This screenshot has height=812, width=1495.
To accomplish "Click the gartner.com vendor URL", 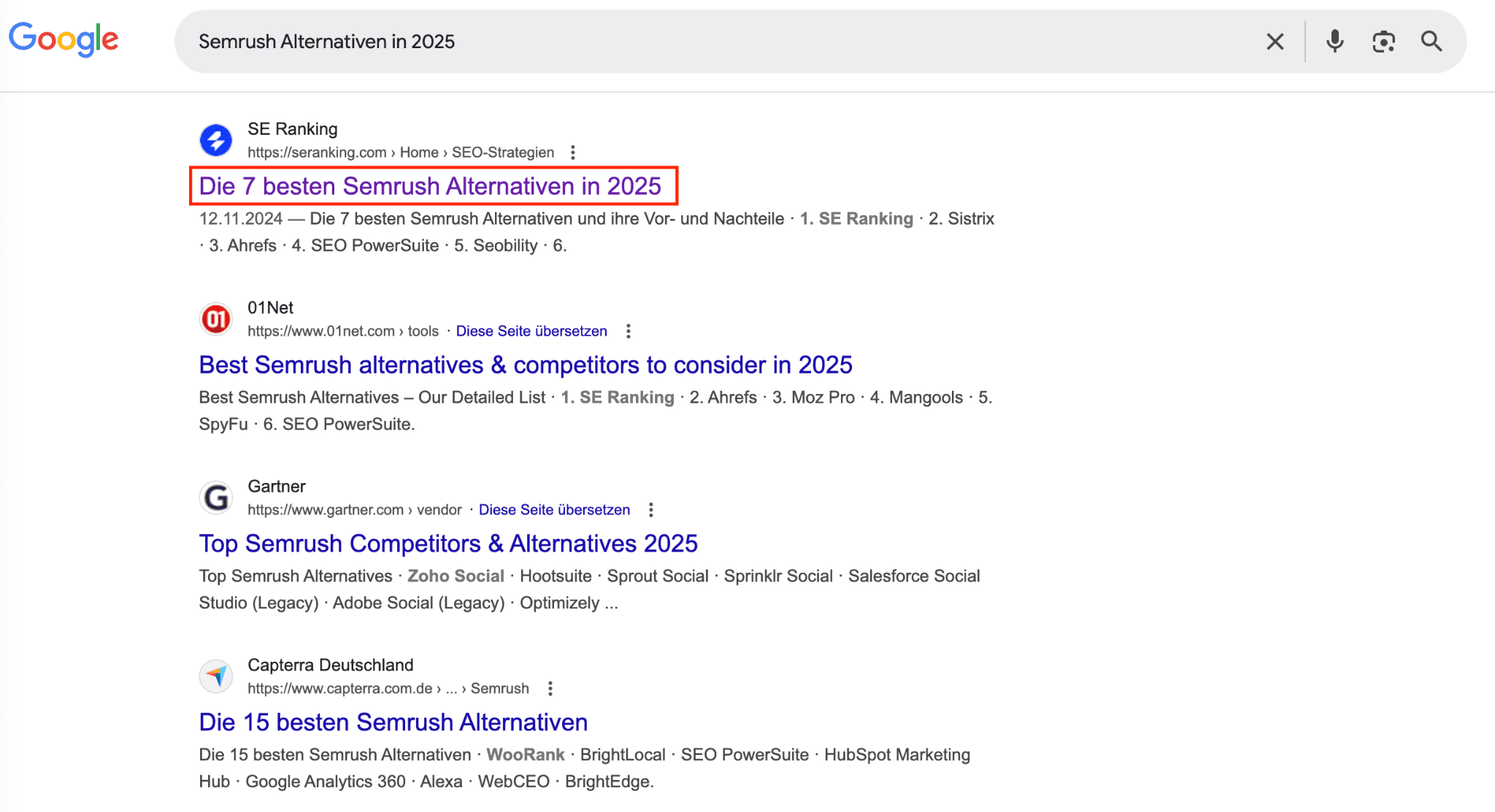I will tap(355, 510).
